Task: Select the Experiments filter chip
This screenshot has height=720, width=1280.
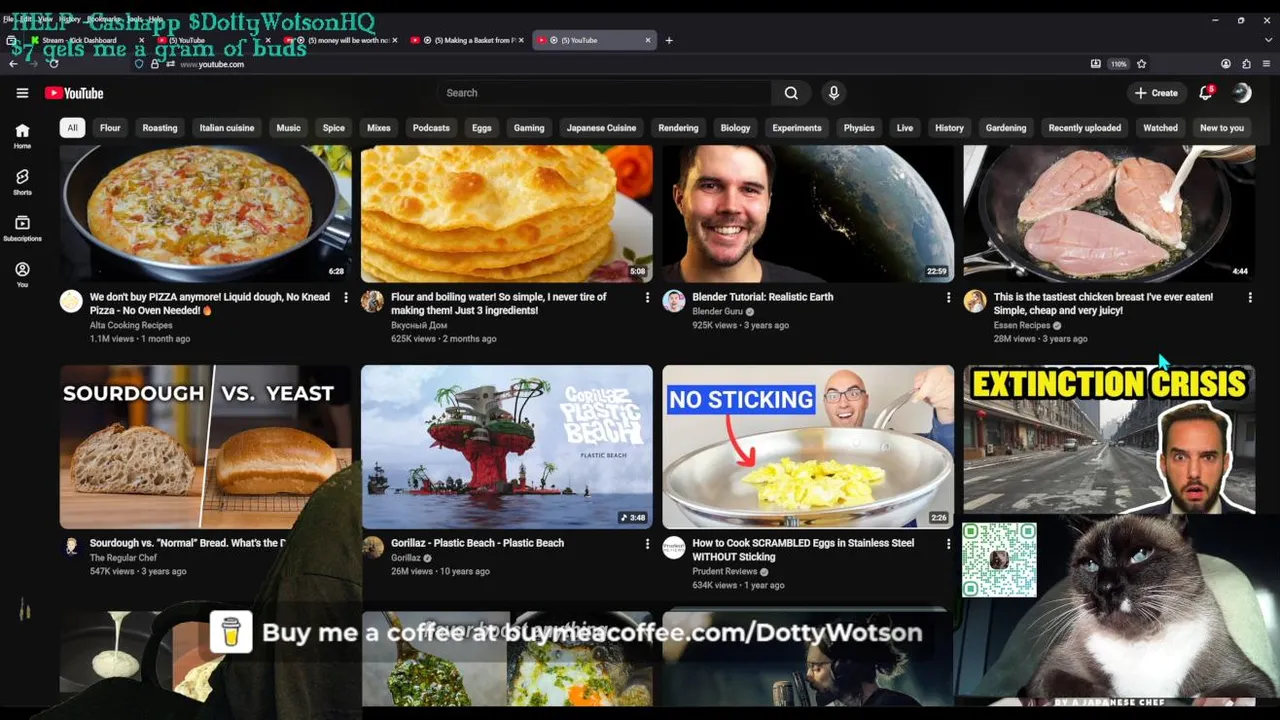Action: click(797, 128)
